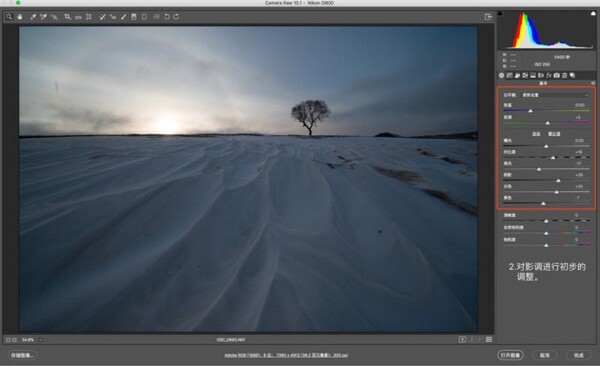Click the zoom out minus button
The height and width of the screenshot is (370, 600).
tap(8, 340)
